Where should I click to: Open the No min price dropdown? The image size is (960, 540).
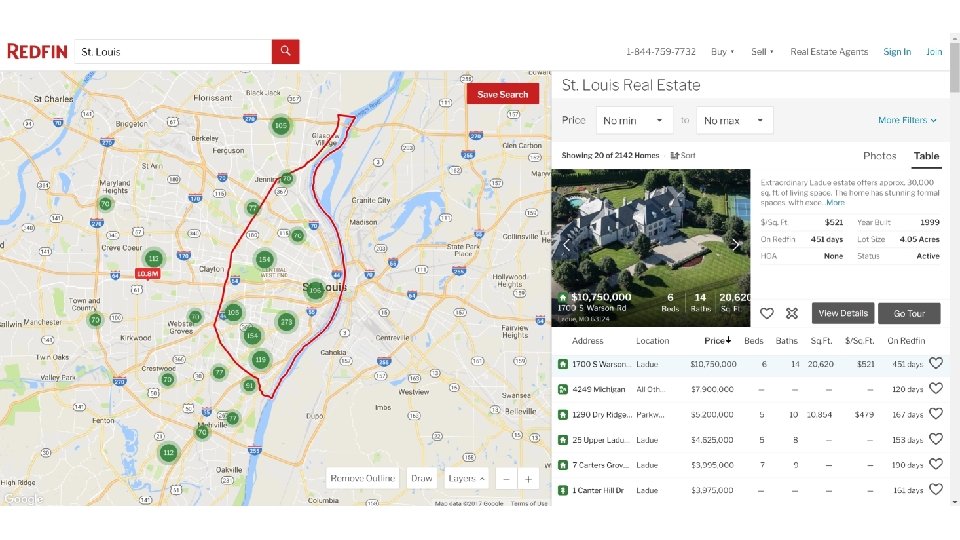pyautogui.click(x=634, y=121)
